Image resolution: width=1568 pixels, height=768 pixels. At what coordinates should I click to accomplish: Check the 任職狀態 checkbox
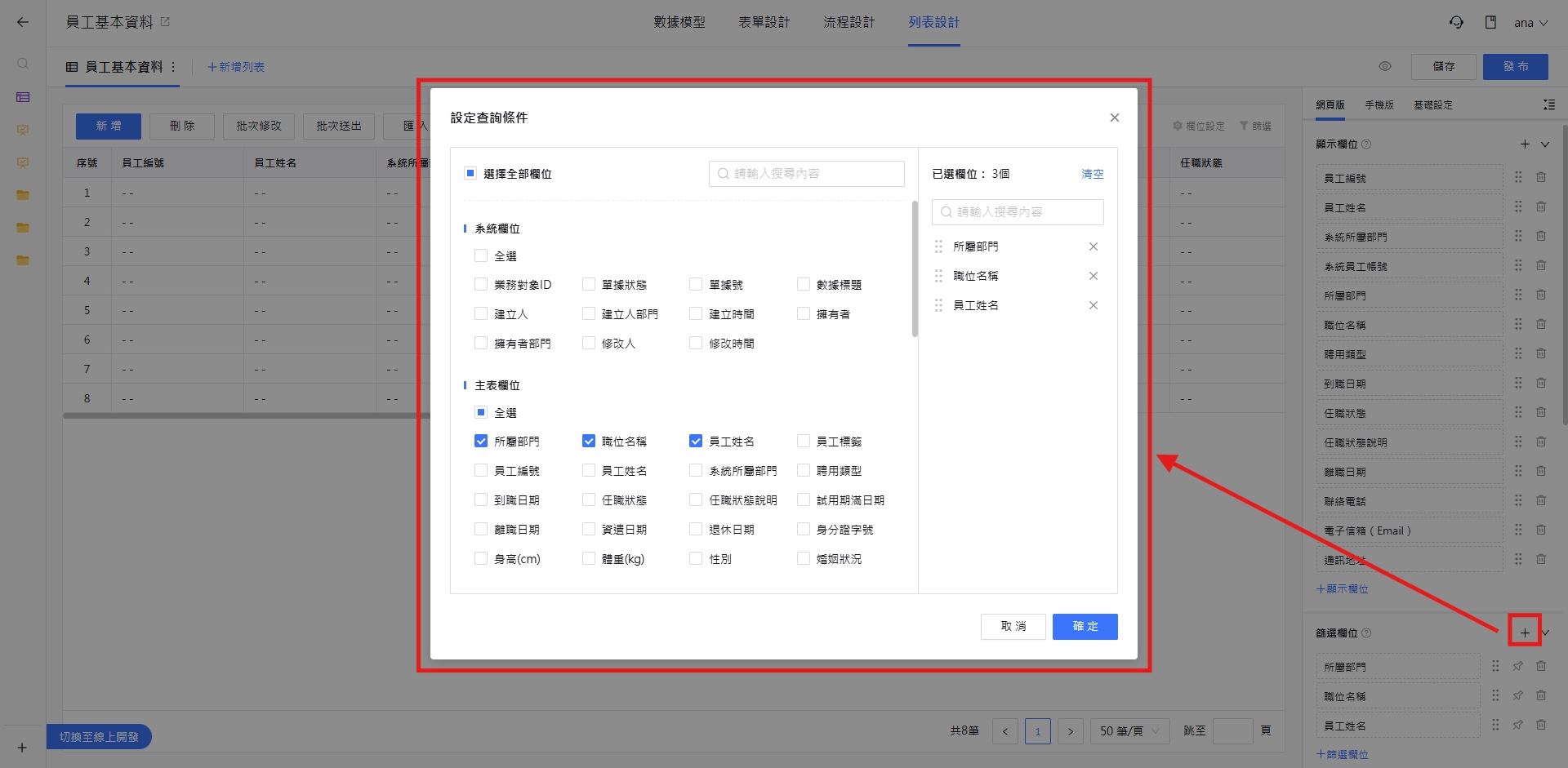589,499
